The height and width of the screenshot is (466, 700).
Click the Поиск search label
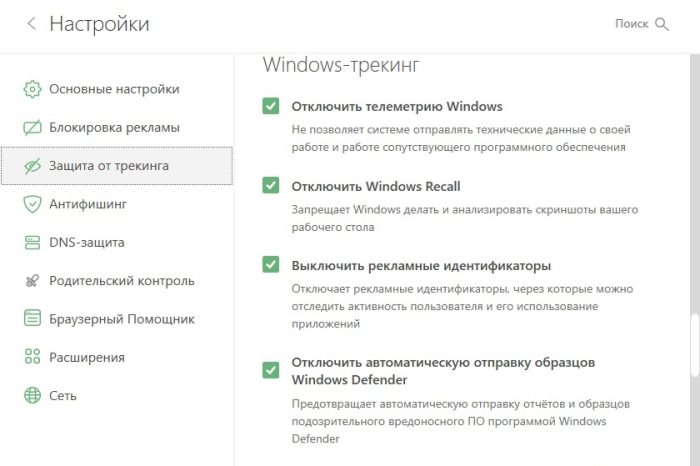click(632, 24)
